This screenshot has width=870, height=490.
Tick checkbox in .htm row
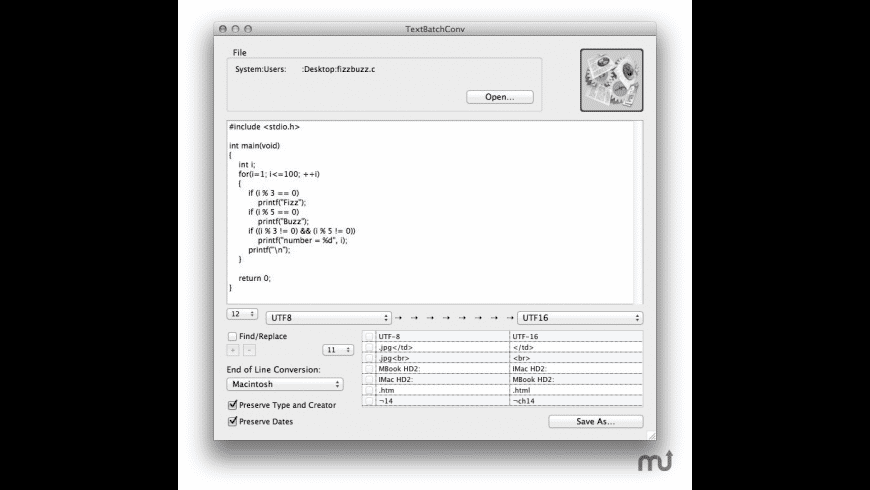[x=369, y=390]
